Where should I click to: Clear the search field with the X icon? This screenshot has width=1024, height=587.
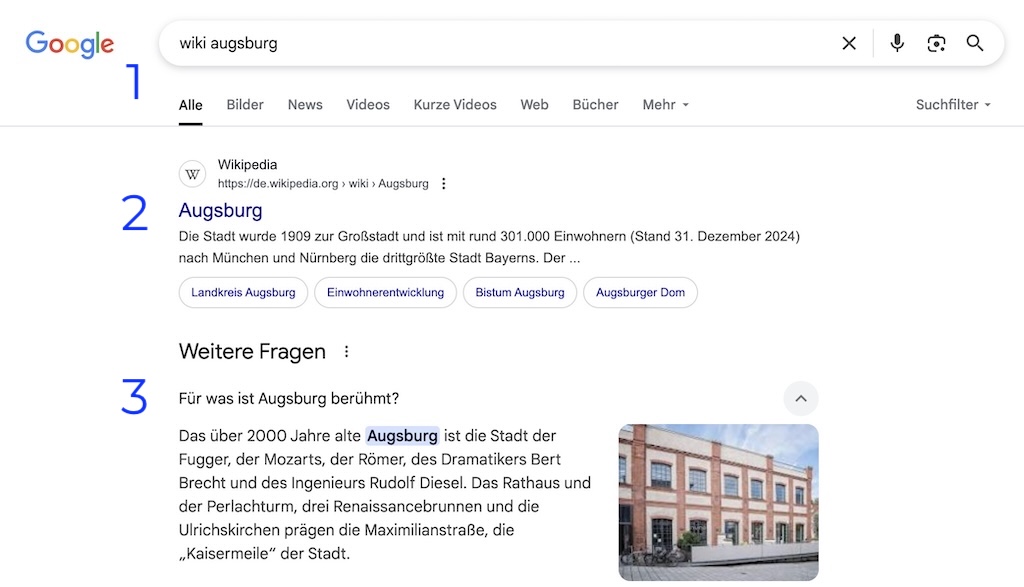click(848, 43)
